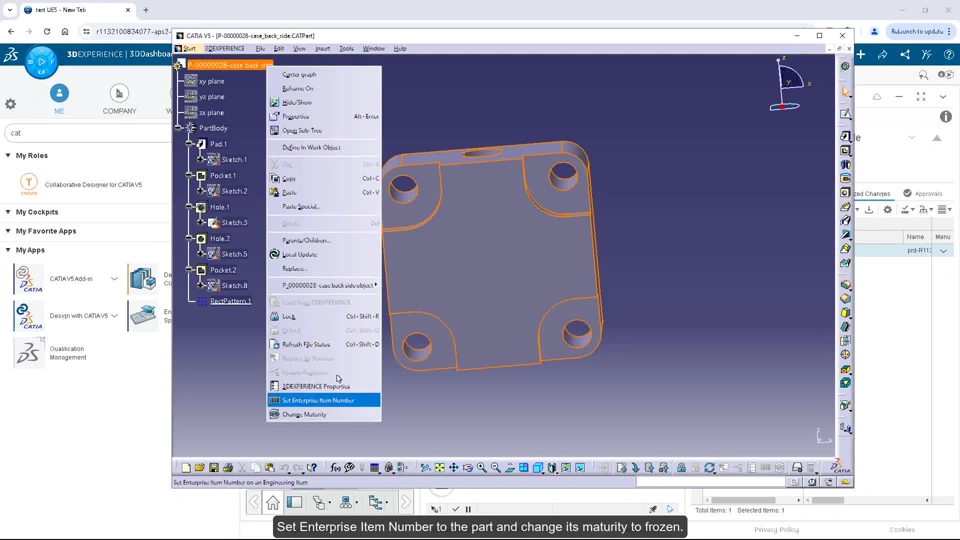
Task: Choose 3DEXPERIENCE Properties in context menu
Action: (324, 386)
